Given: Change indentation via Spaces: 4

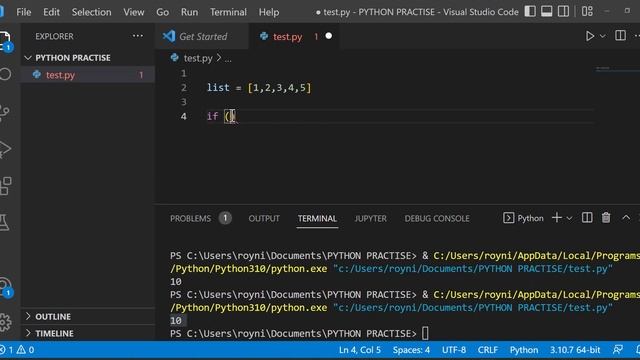Looking at the screenshot, I should [x=411, y=350].
